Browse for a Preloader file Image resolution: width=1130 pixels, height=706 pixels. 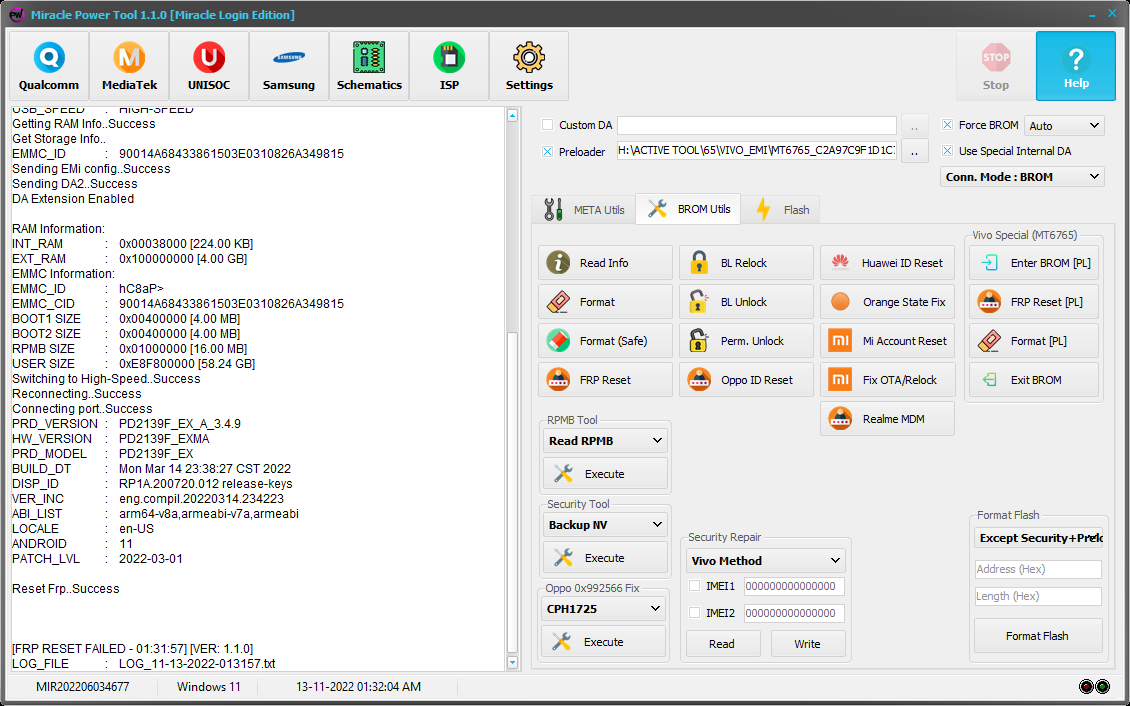[915, 151]
